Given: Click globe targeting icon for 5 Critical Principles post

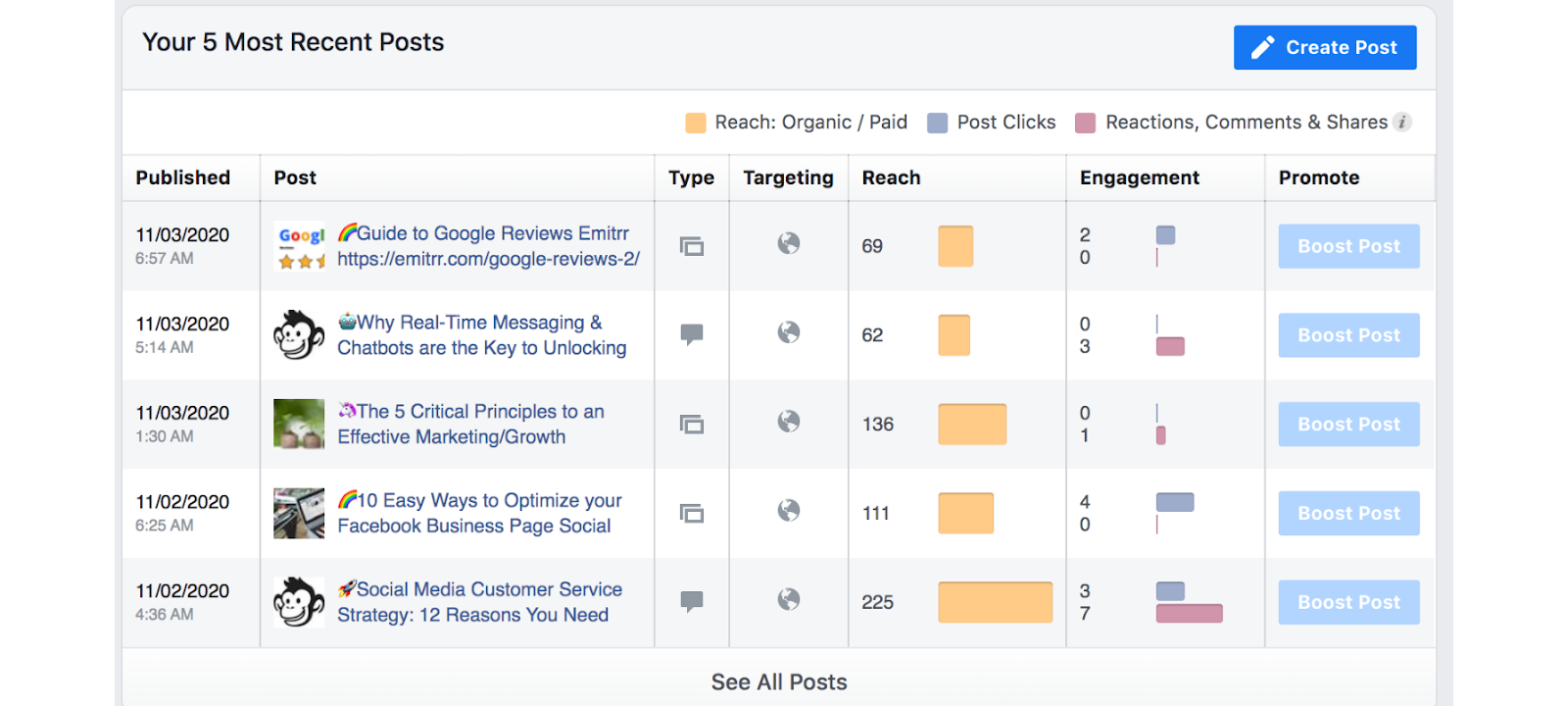Looking at the screenshot, I should point(789,422).
